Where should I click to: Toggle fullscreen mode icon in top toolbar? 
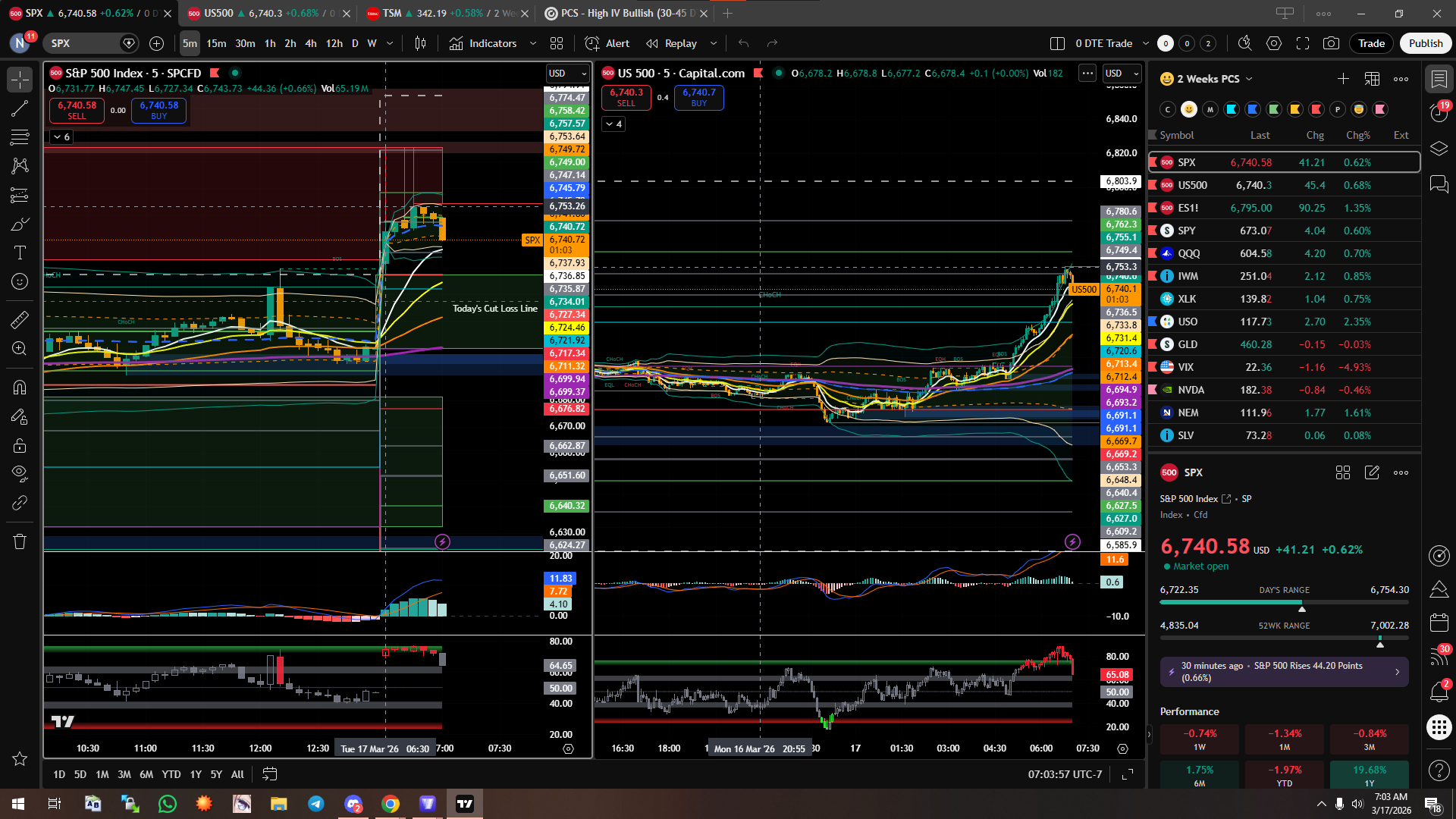coord(1303,43)
